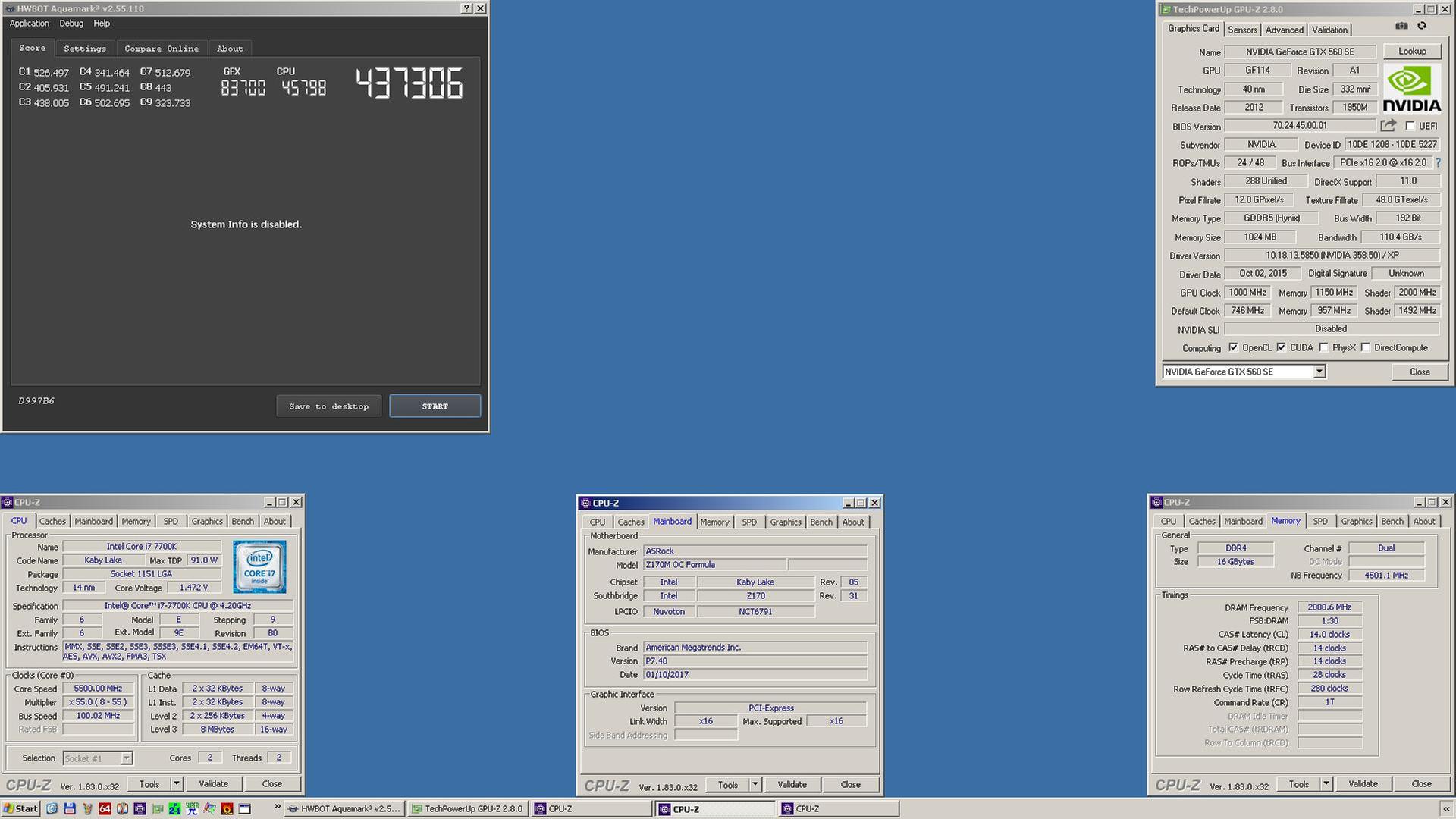Click the DRAM Frequency 2000.6 MHz value
1456x819 pixels.
[1329, 607]
